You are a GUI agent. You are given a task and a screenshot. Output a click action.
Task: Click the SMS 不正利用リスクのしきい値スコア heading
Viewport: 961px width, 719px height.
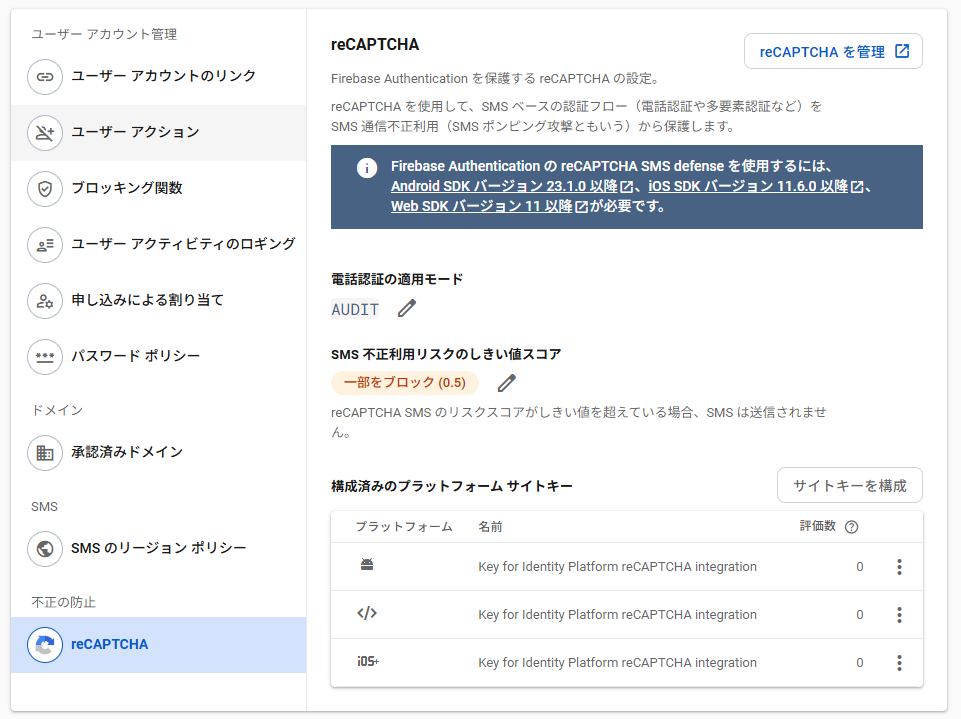coord(446,354)
